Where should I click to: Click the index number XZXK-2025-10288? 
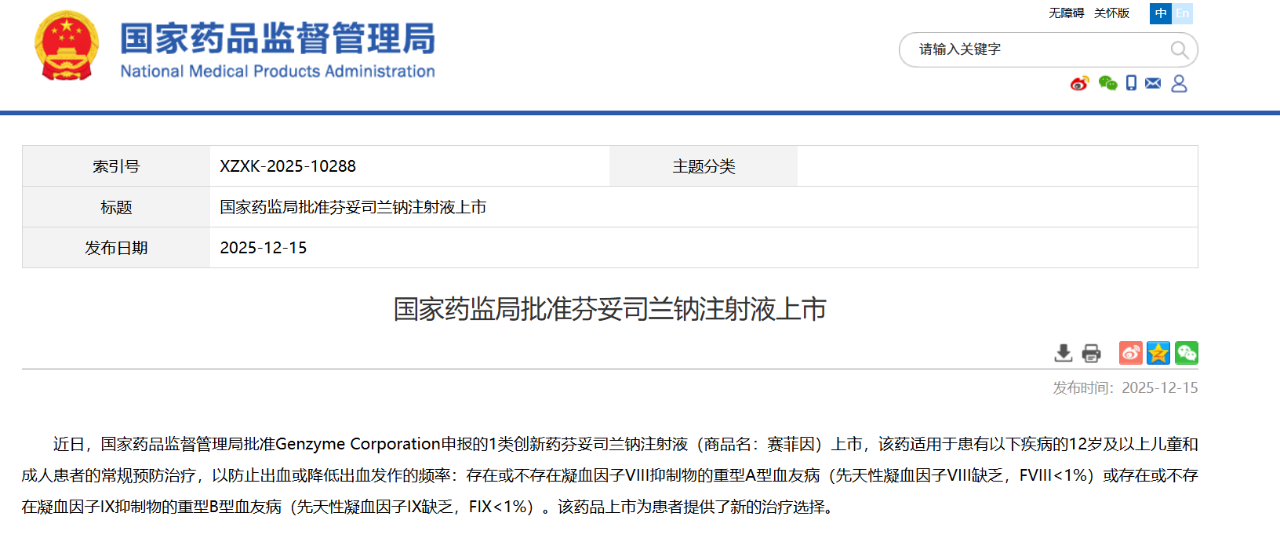[288, 166]
